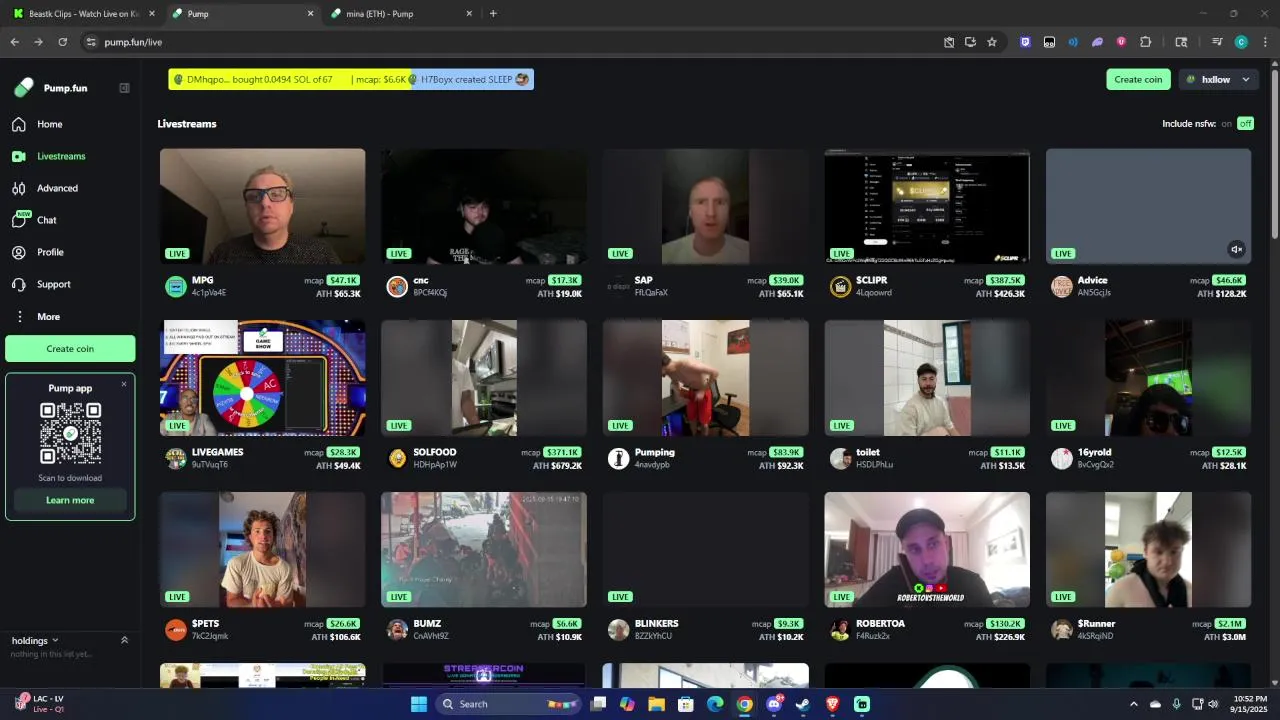This screenshot has height=720, width=1280.
Task: Open the ROBERTOA livestream thumbnail
Action: [x=927, y=549]
